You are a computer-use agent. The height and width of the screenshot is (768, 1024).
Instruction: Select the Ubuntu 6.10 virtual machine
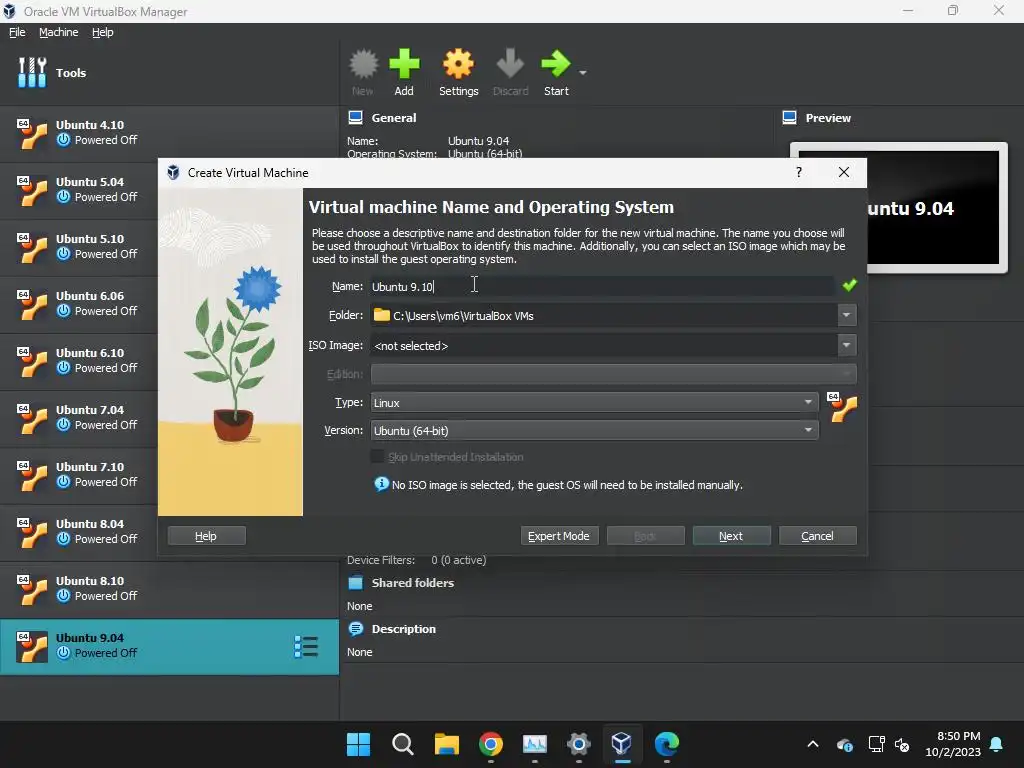[78, 360]
